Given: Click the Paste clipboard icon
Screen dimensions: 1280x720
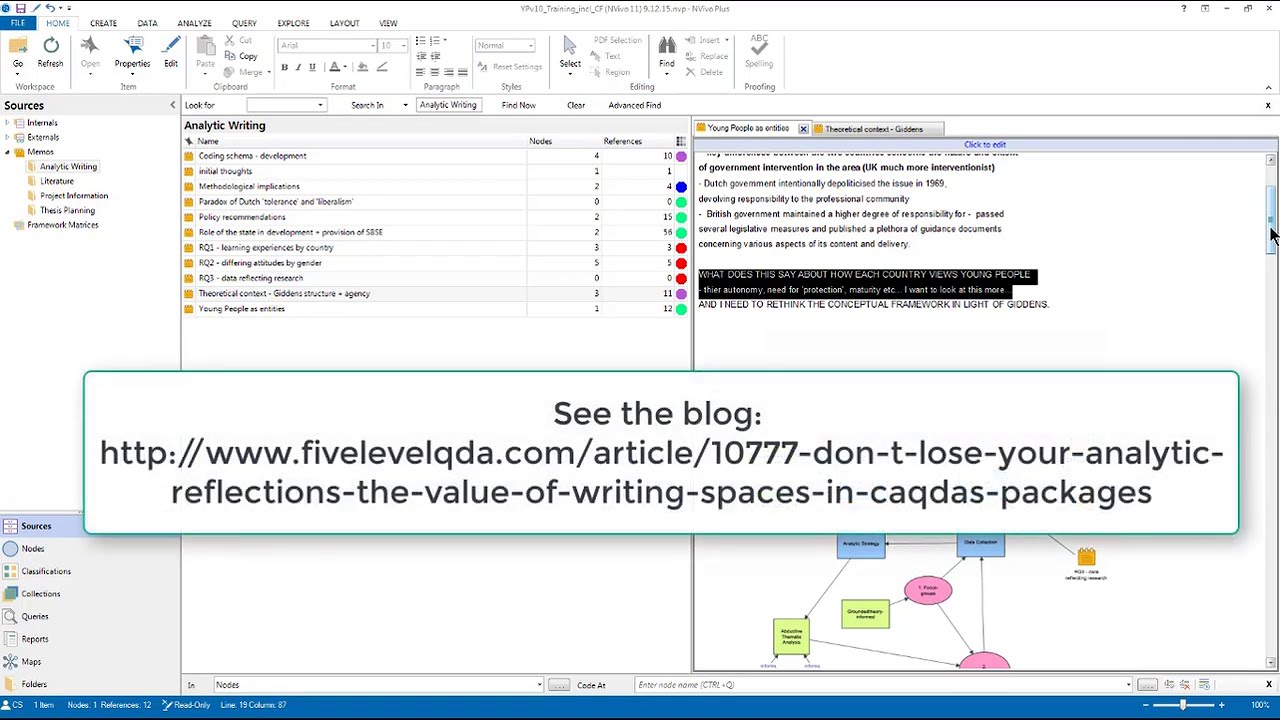Looking at the screenshot, I should click(x=205, y=53).
